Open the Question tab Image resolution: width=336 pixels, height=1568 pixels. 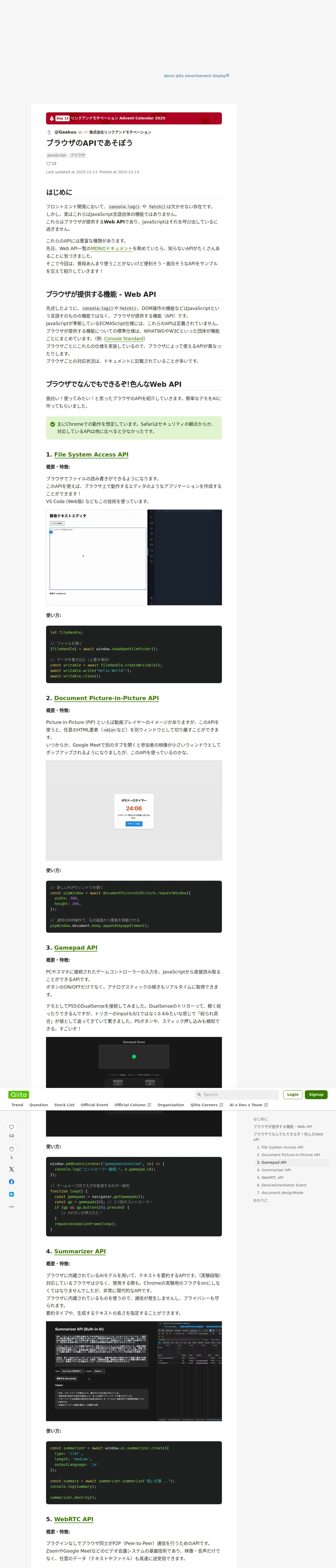38,1105
